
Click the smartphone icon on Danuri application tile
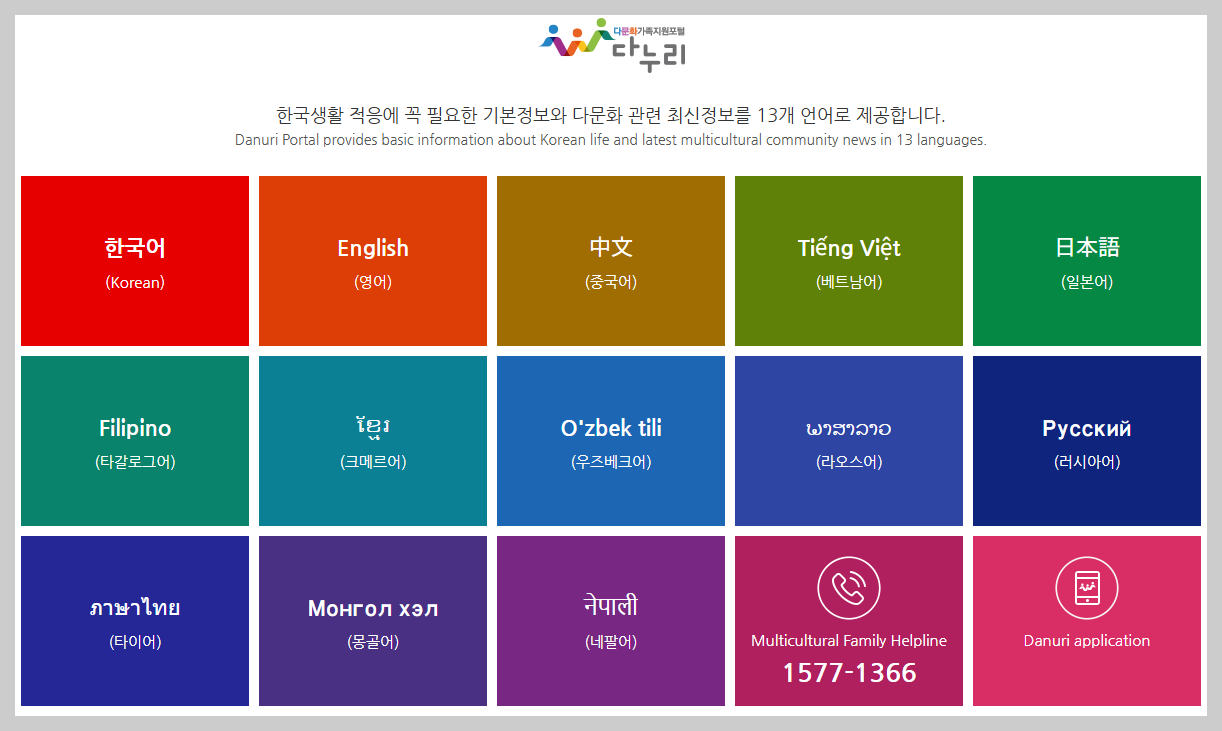click(1086, 588)
